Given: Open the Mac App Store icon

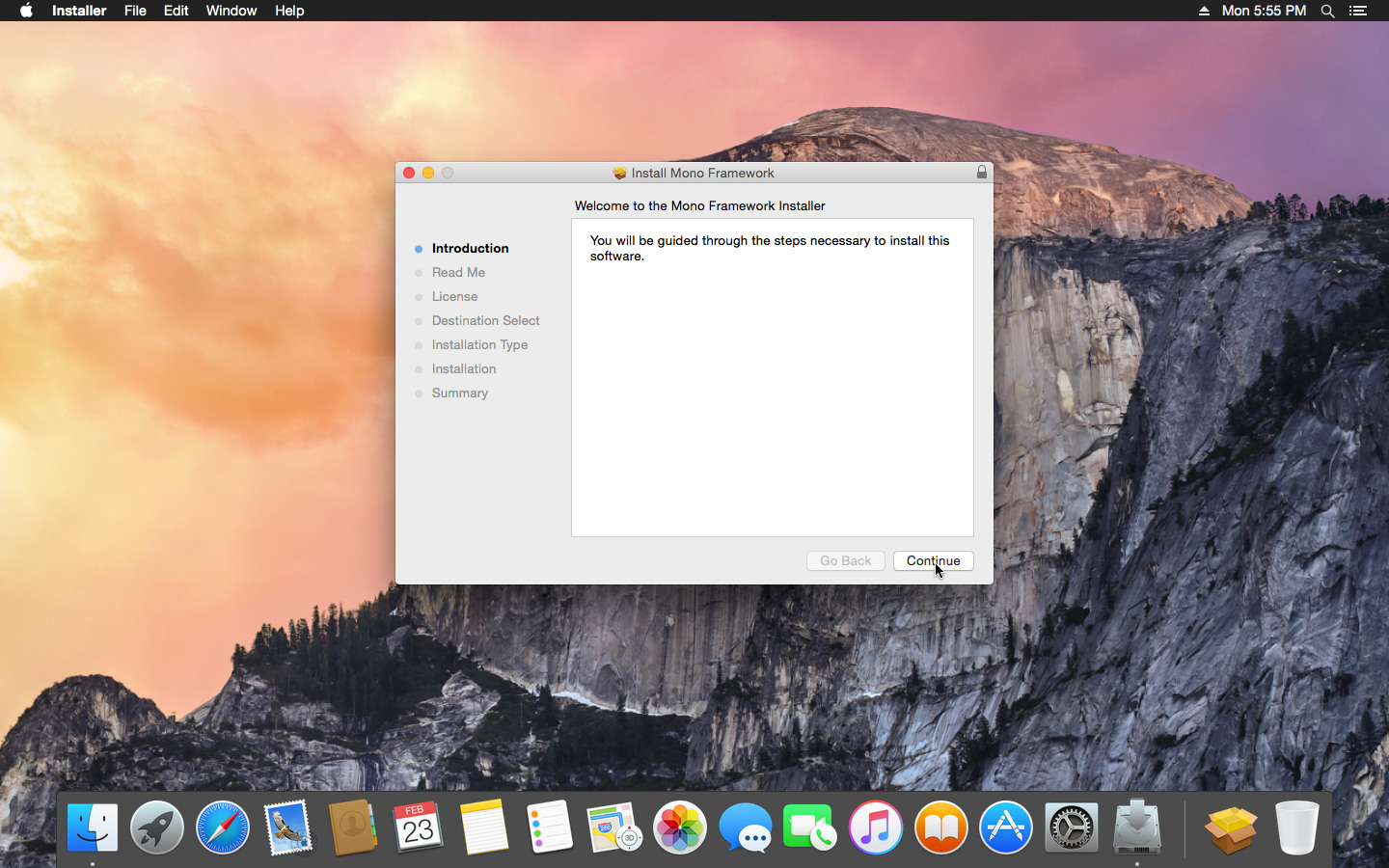Looking at the screenshot, I should tap(1006, 827).
